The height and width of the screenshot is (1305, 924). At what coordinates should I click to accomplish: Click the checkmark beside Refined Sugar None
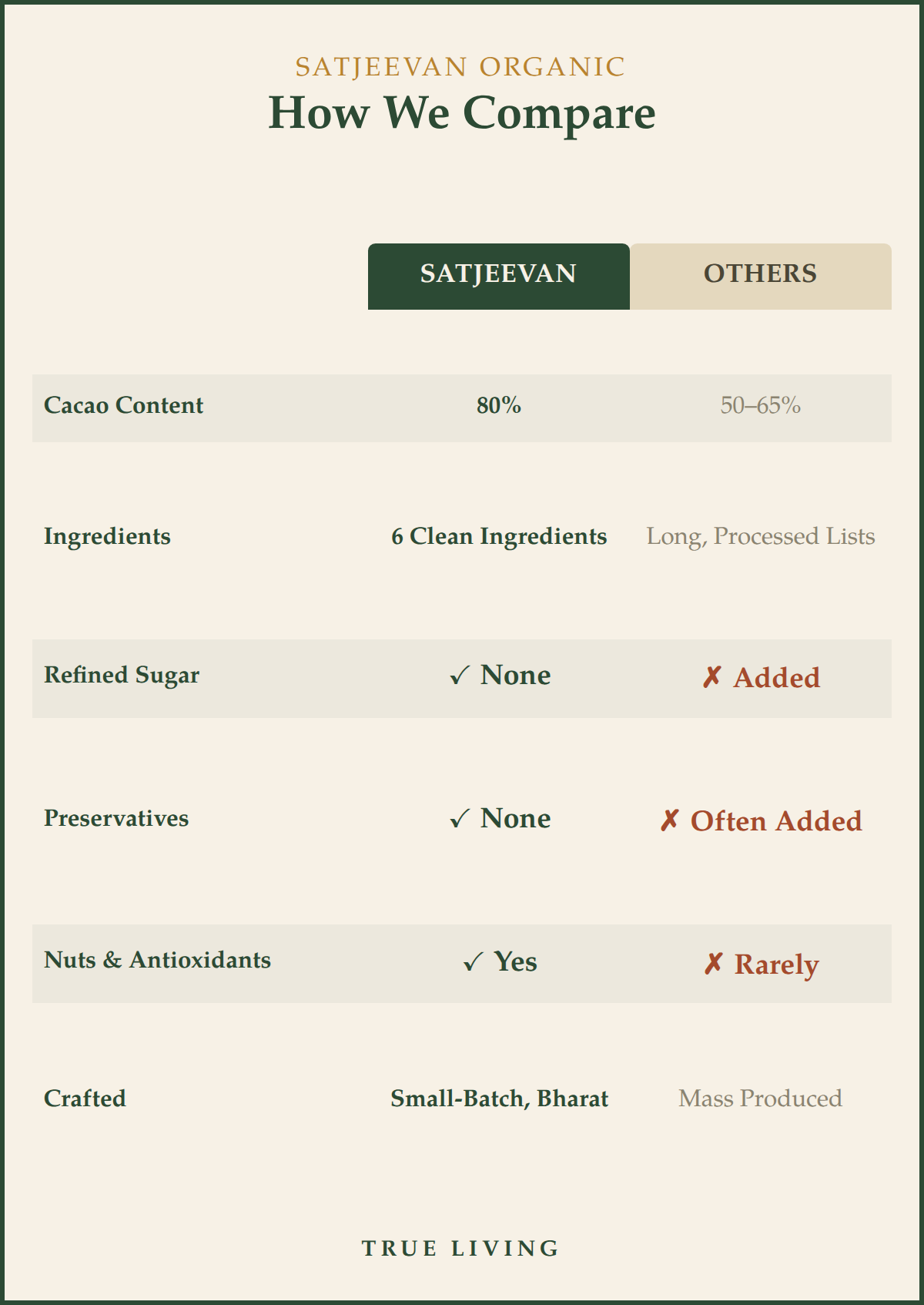(460, 676)
